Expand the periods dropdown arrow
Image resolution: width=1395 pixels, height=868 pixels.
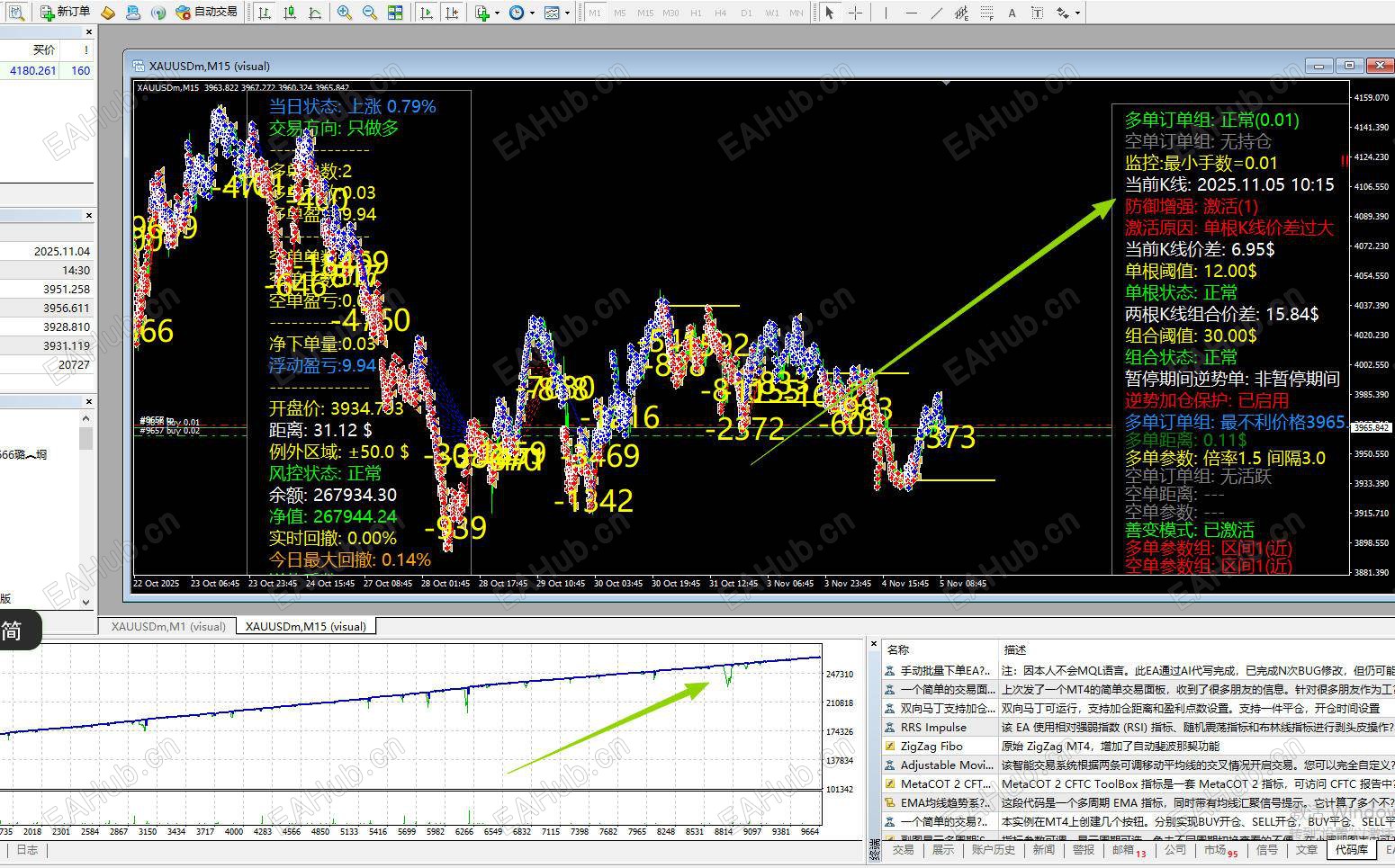pos(532,13)
